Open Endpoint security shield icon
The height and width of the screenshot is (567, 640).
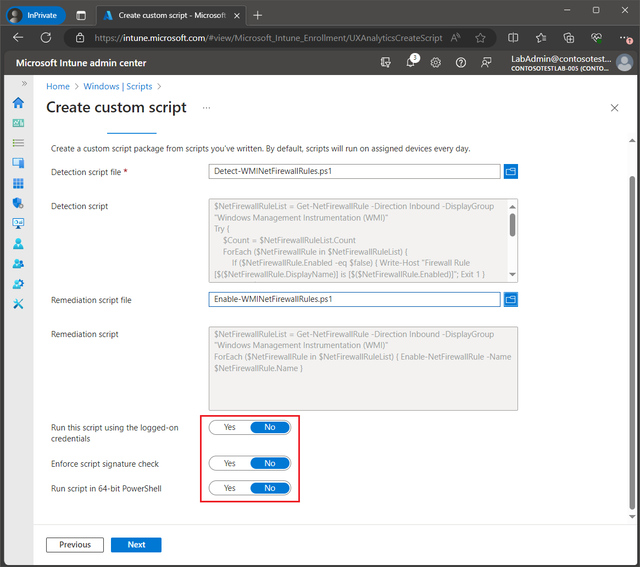pyautogui.click(x=18, y=203)
